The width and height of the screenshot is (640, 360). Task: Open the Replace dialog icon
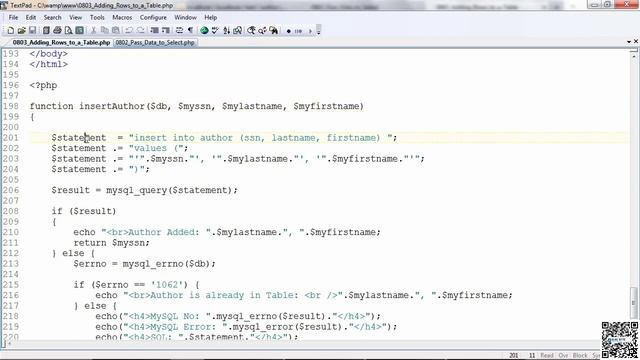262,31
